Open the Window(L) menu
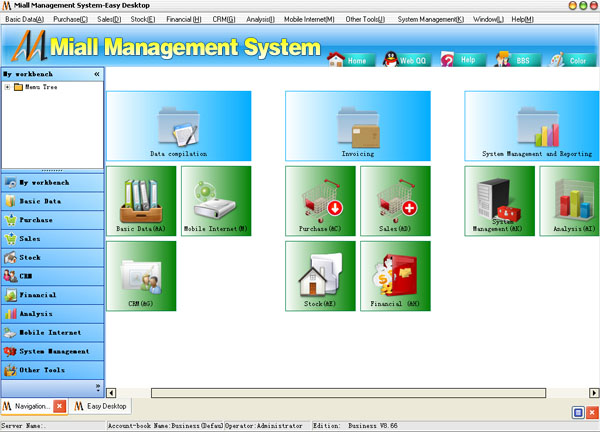 488,20
